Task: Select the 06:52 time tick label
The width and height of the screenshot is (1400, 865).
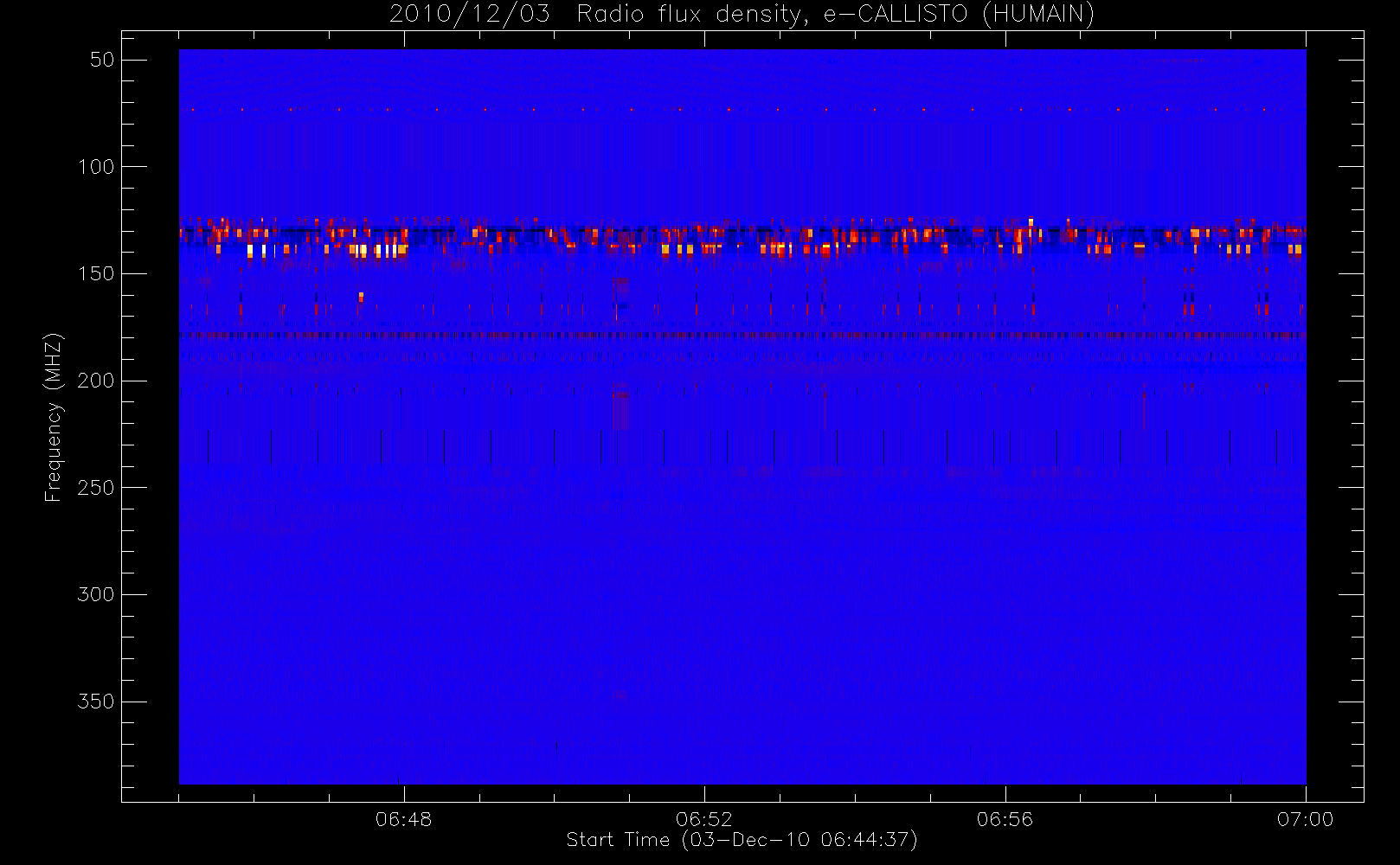Action: point(703,819)
